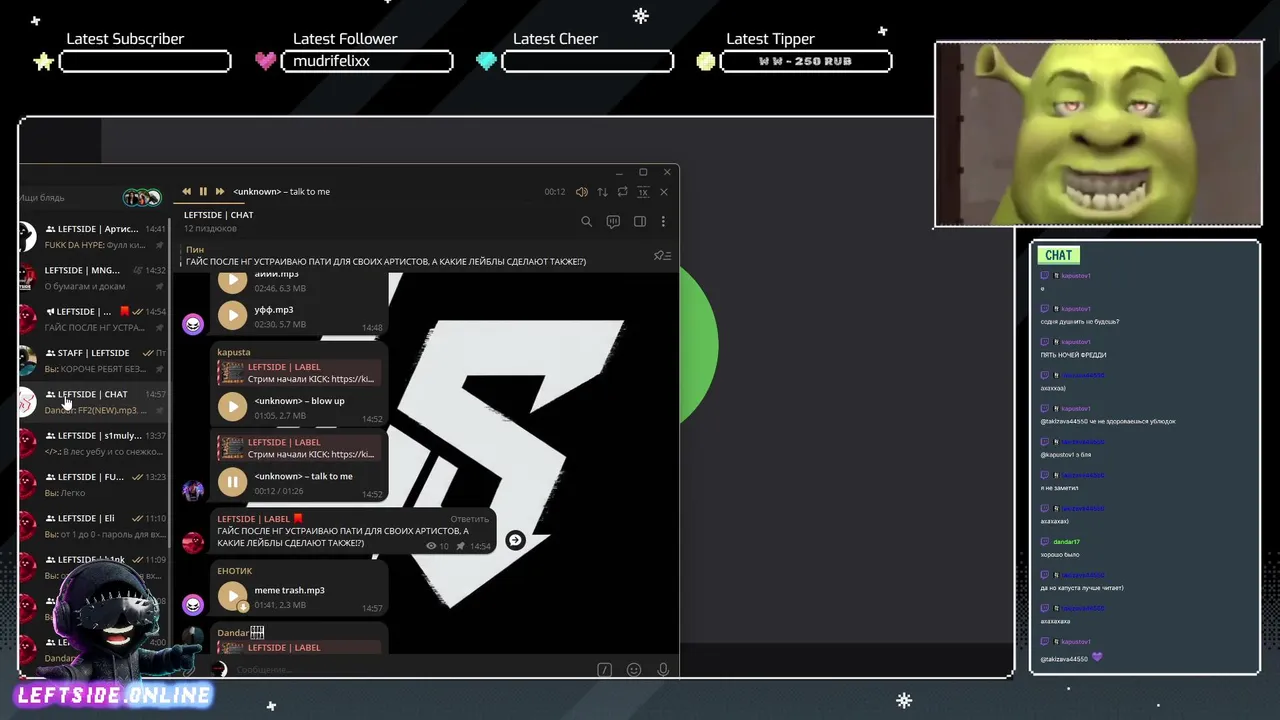Open LEFTSIDE | CHAT header title

click(219, 215)
